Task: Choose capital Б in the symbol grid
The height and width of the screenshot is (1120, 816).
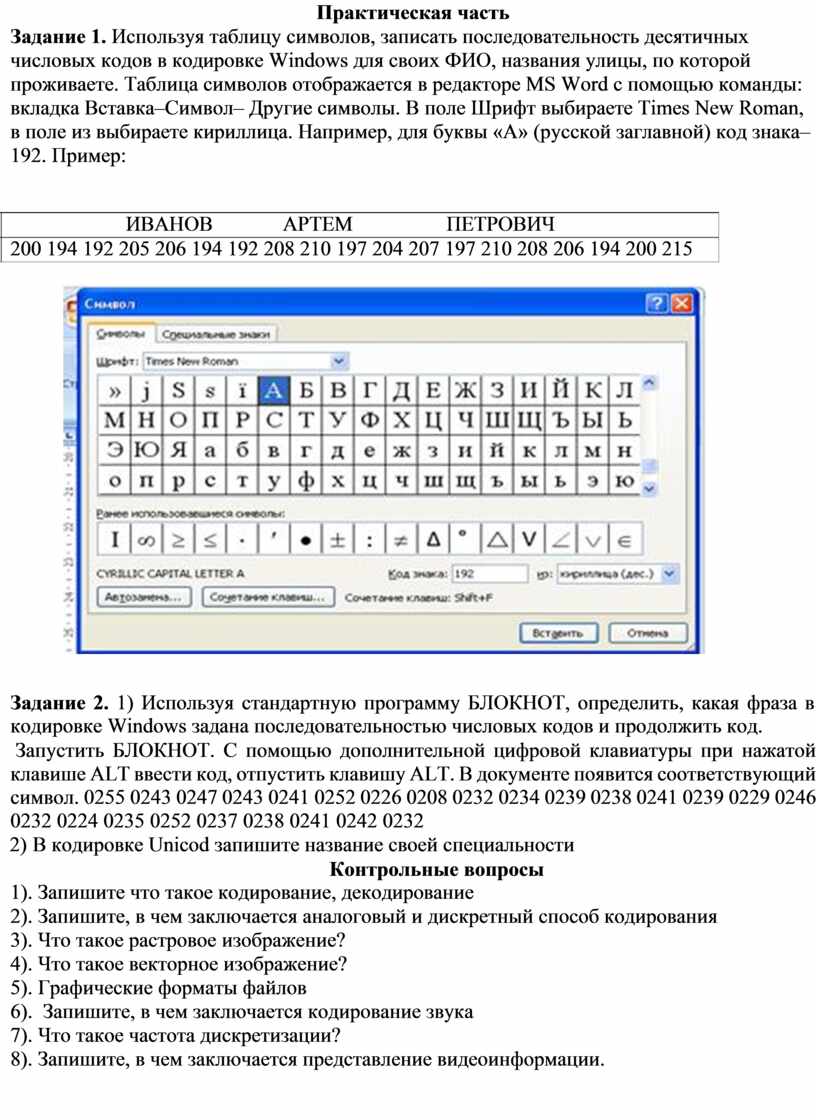Action: point(306,390)
